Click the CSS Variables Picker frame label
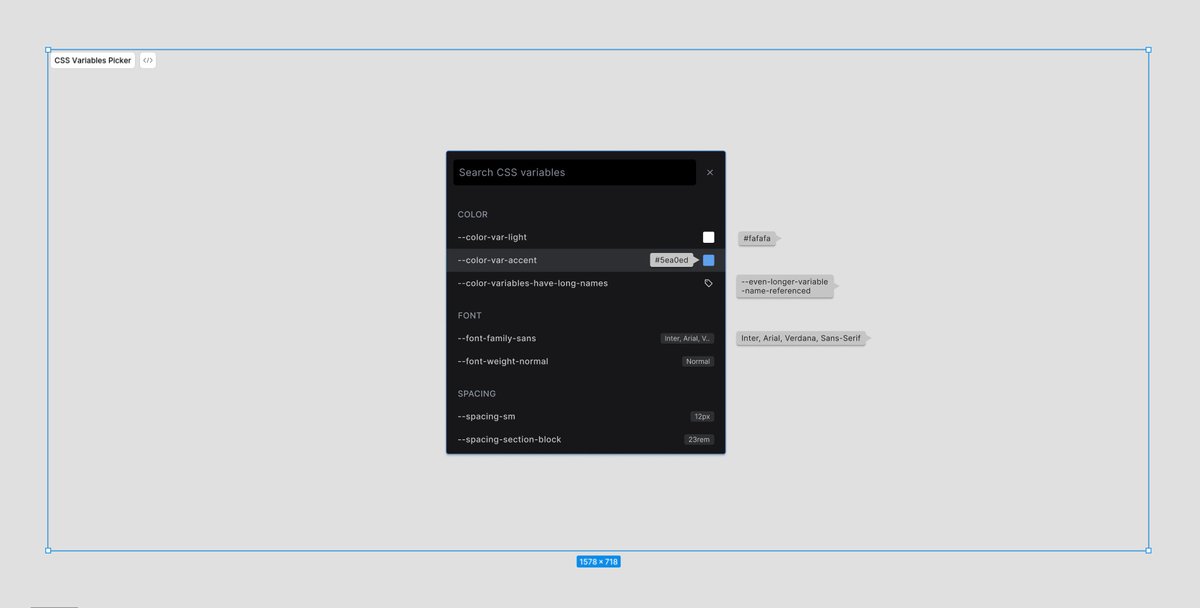The width and height of the screenshot is (1200, 608). [x=93, y=61]
